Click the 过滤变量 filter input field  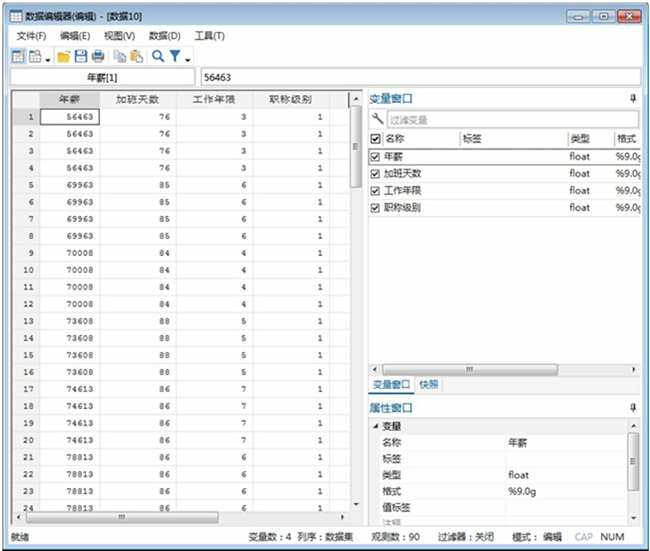tap(510, 120)
